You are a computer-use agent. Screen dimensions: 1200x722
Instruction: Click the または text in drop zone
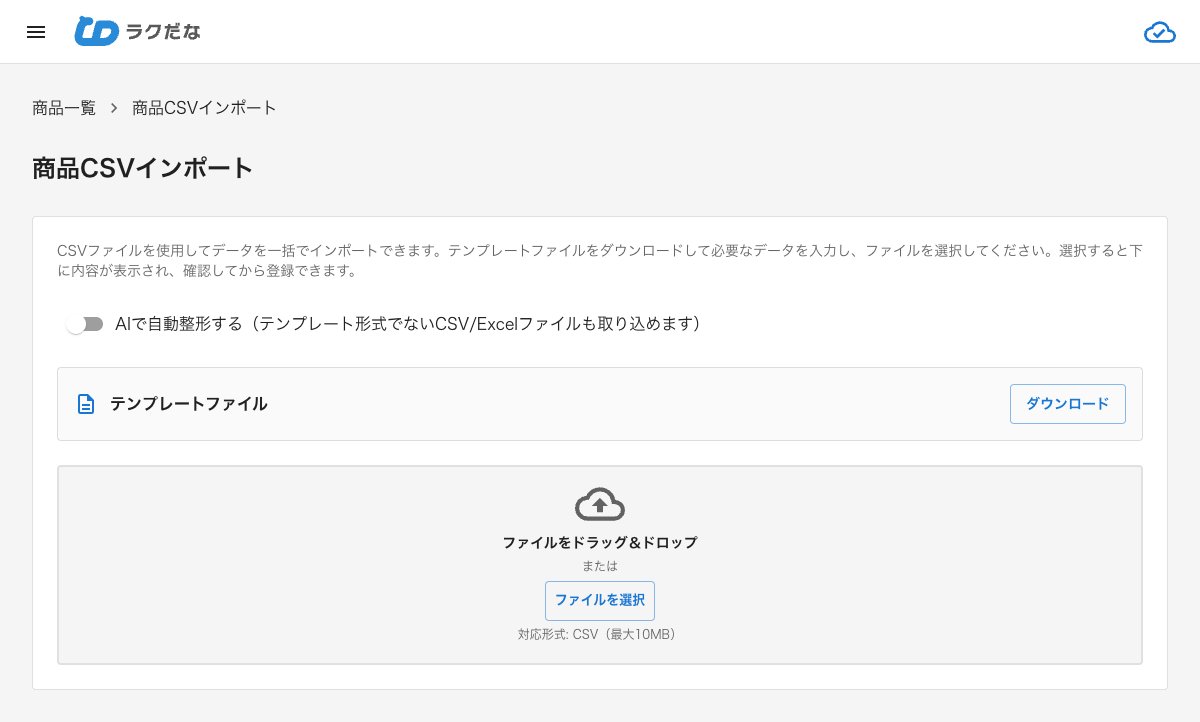(x=600, y=566)
